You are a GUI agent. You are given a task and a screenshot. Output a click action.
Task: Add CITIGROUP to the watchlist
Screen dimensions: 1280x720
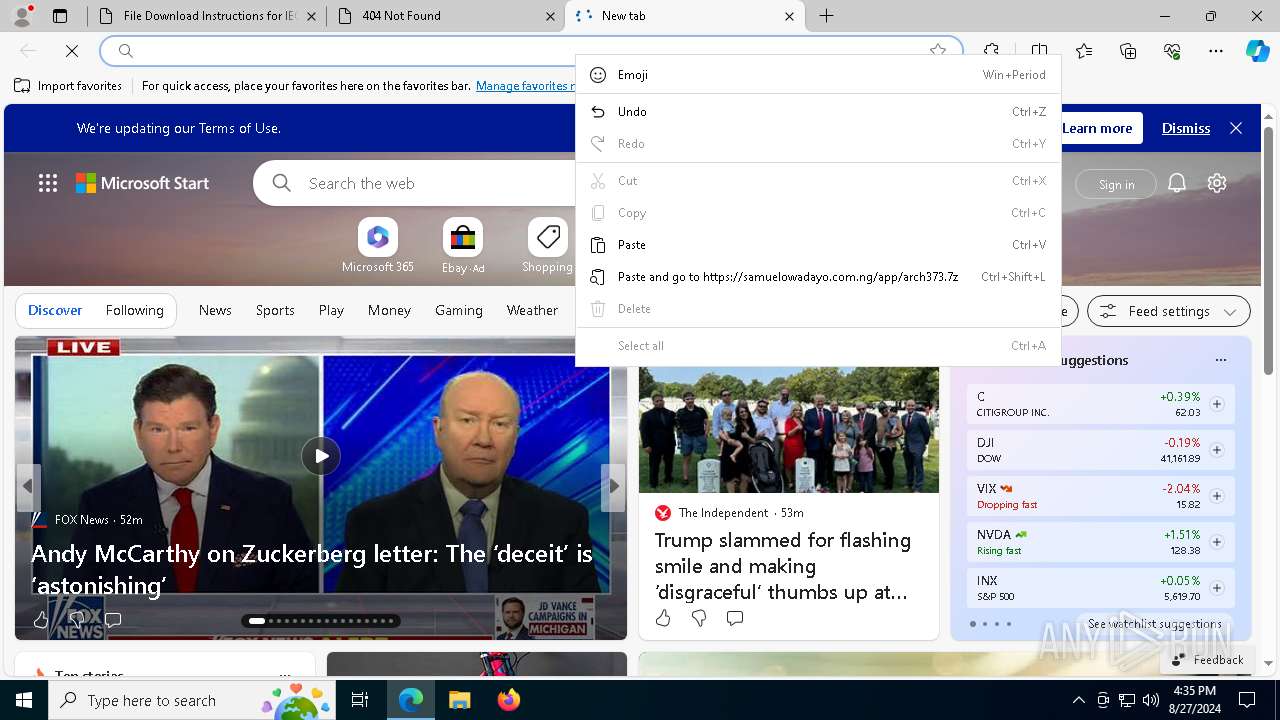pos(1217,404)
